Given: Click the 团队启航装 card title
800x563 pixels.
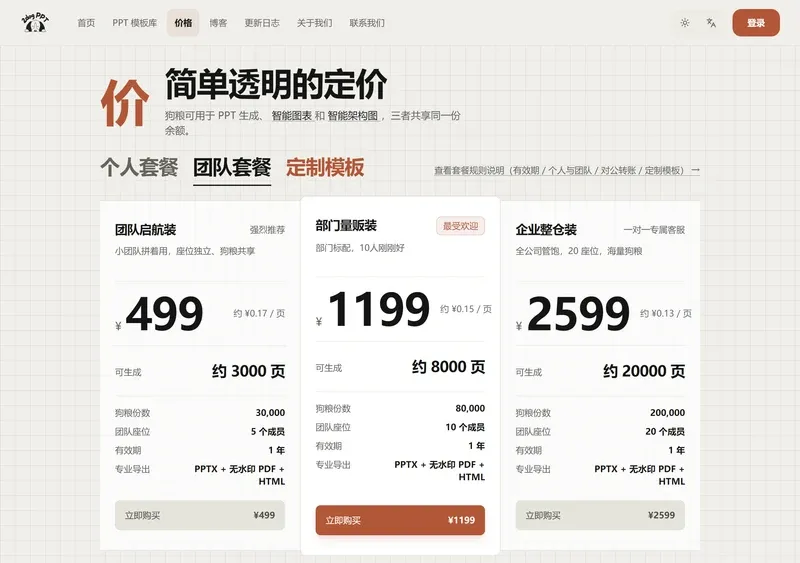Looking at the screenshot, I should click(x=145, y=230).
